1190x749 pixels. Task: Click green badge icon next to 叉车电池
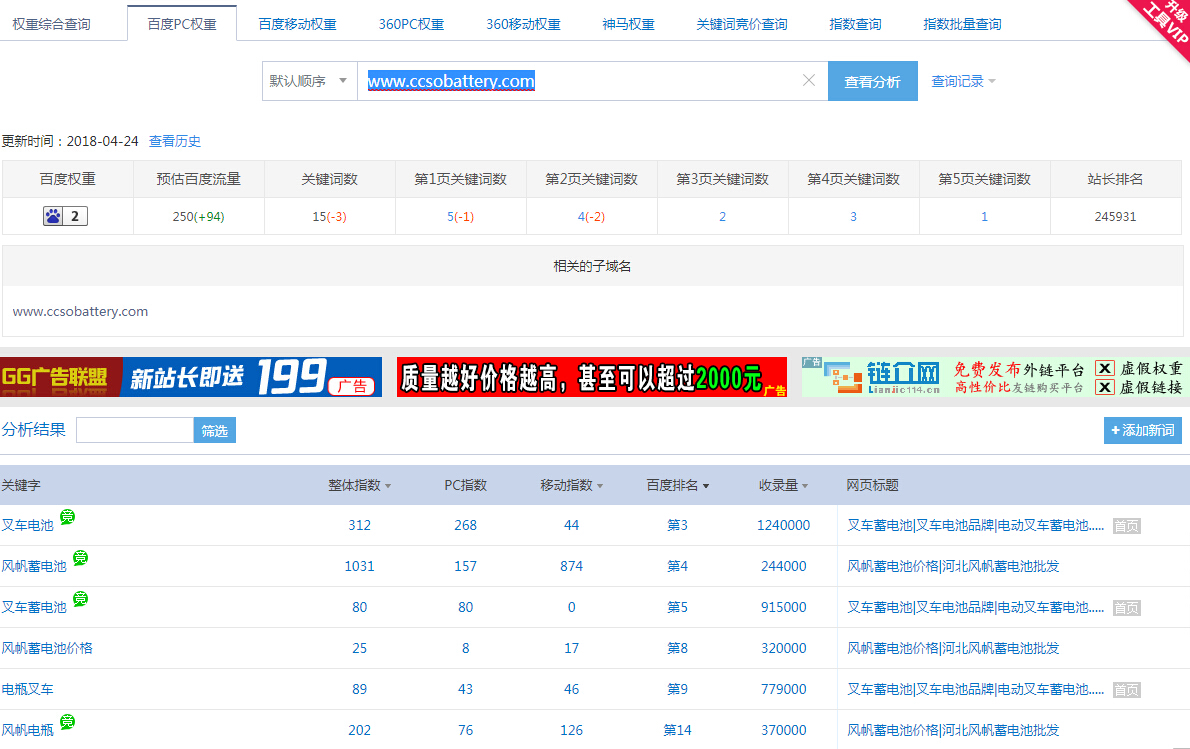coord(67,517)
